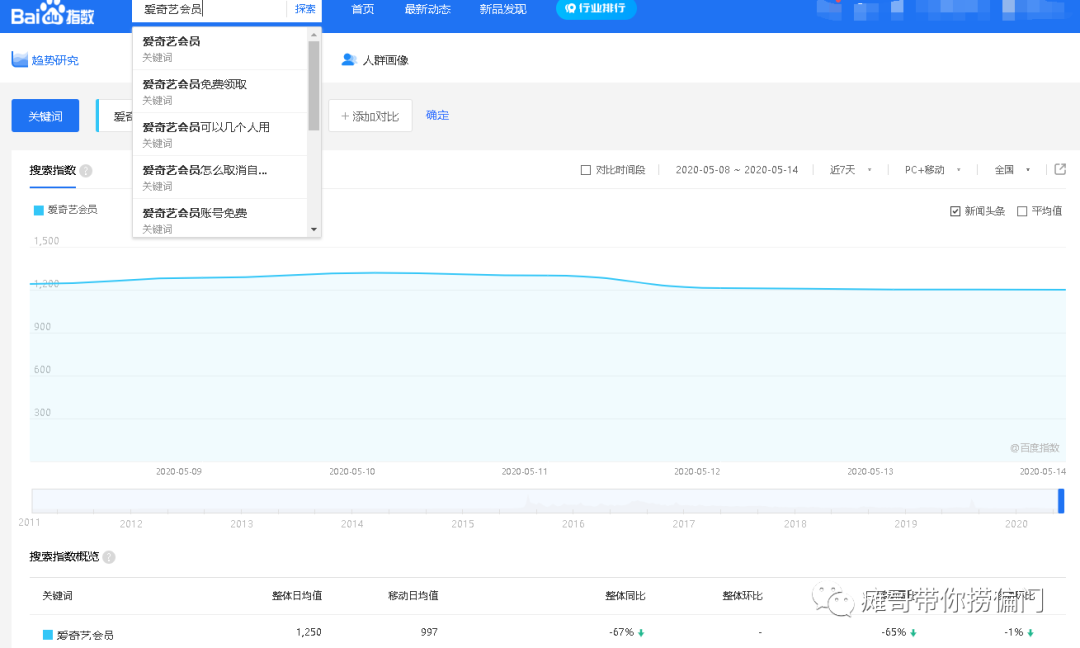Open the 近7天 time range dropdown
1080x648 pixels.
coord(851,170)
